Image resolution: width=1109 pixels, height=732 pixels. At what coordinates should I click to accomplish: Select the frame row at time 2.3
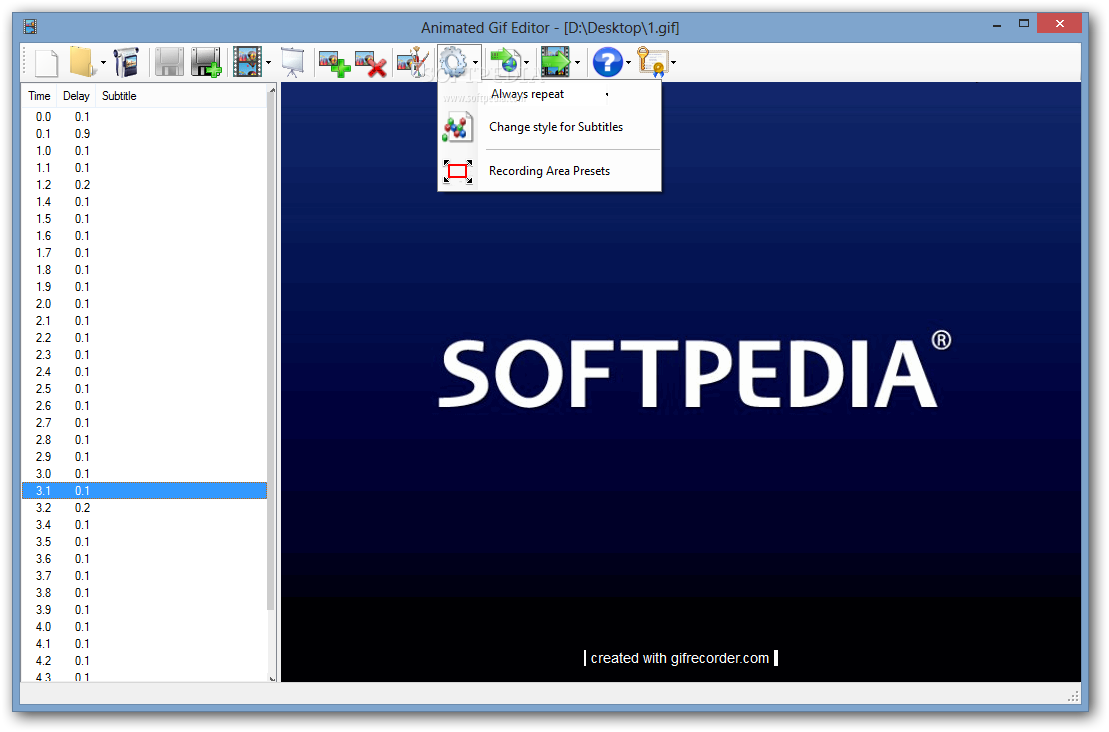pos(144,354)
